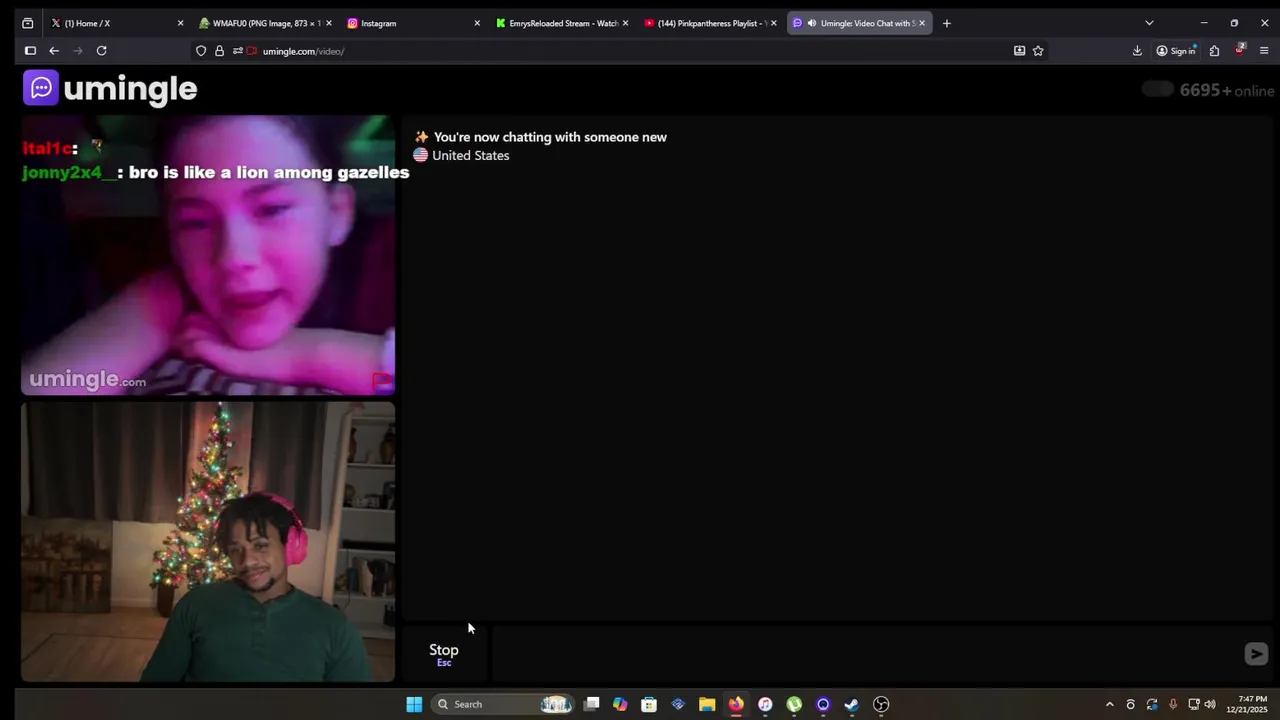
Task: Focus the chat message input box
Action: [x=864, y=654]
